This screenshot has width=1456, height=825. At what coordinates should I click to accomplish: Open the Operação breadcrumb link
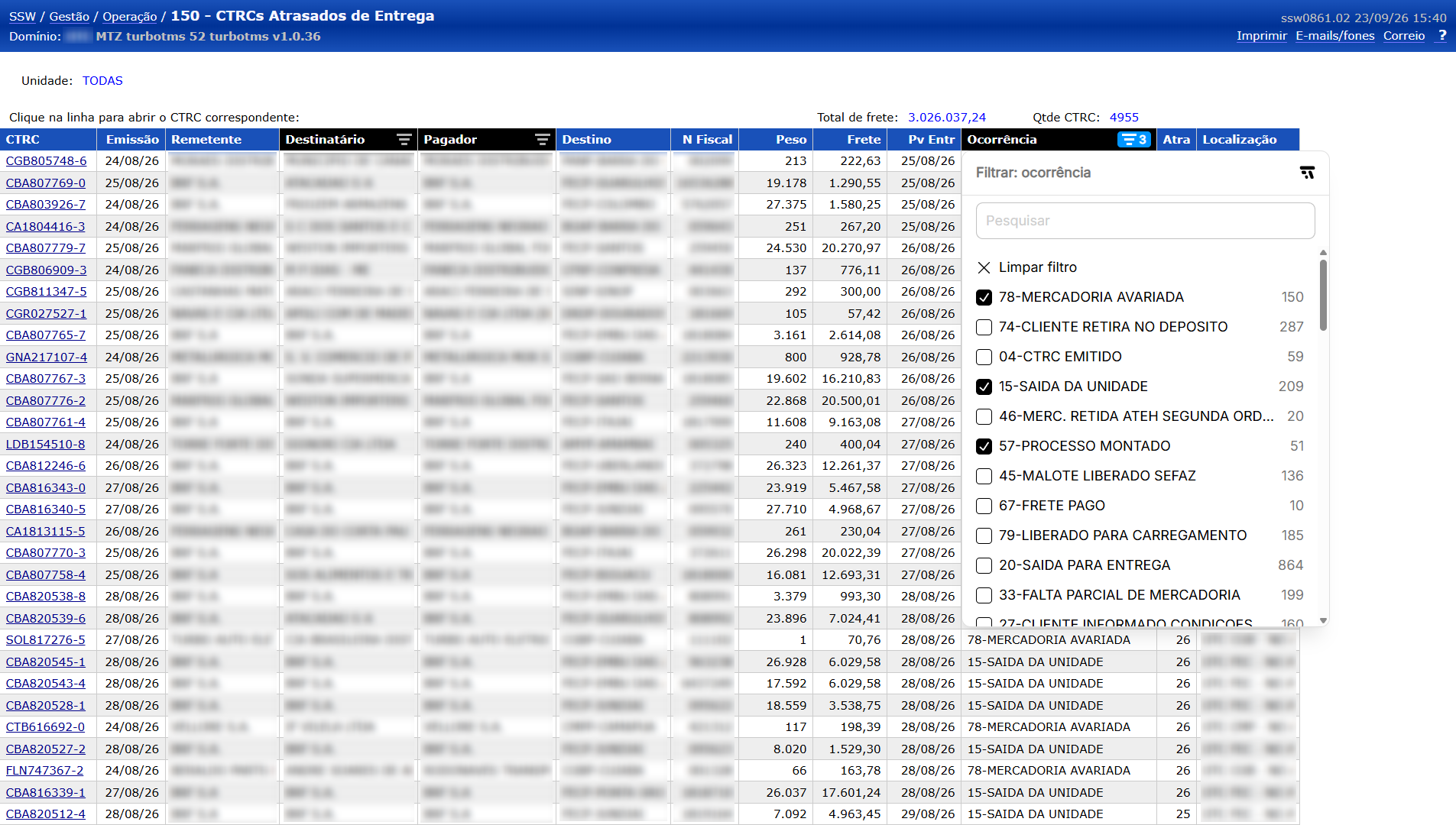pyautogui.click(x=129, y=16)
